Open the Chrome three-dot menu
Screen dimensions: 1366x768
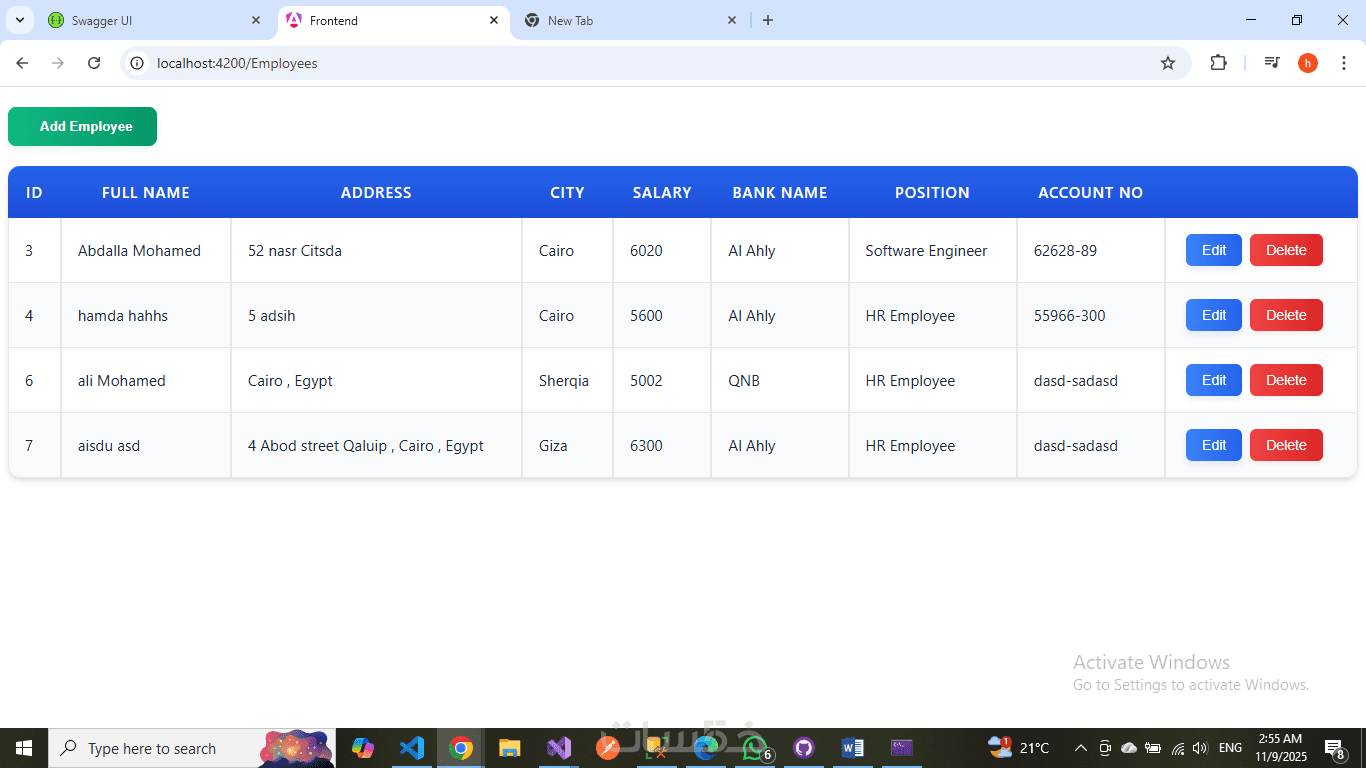pyautogui.click(x=1344, y=63)
